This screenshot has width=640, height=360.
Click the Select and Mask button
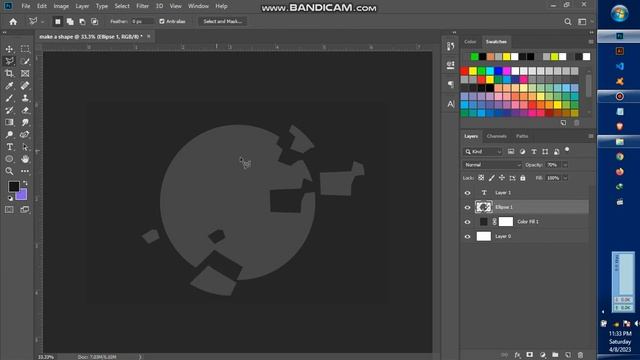click(222, 21)
